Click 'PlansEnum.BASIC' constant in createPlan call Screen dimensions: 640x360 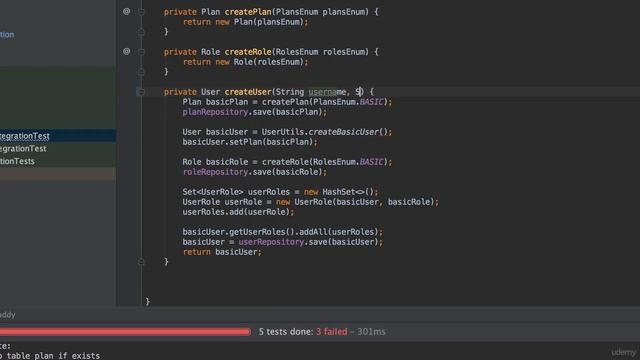(348, 102)
